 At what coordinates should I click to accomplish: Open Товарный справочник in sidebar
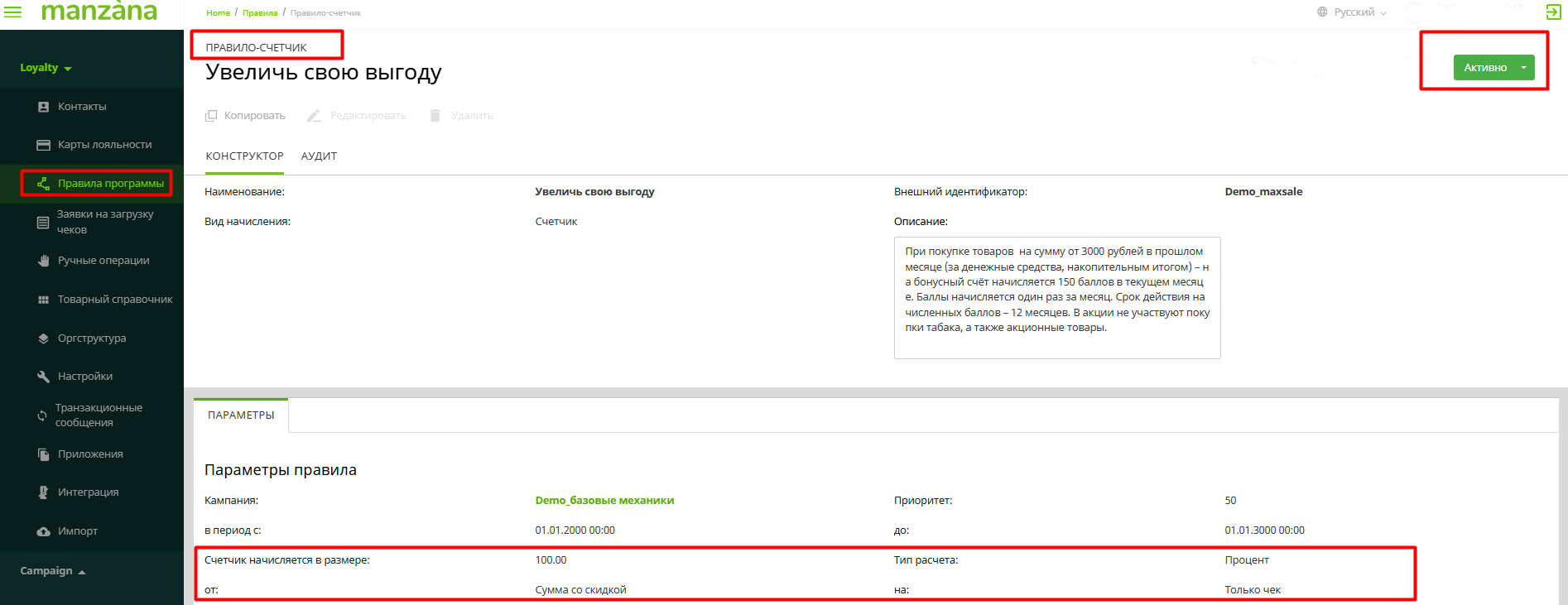[x=114, y=300]
